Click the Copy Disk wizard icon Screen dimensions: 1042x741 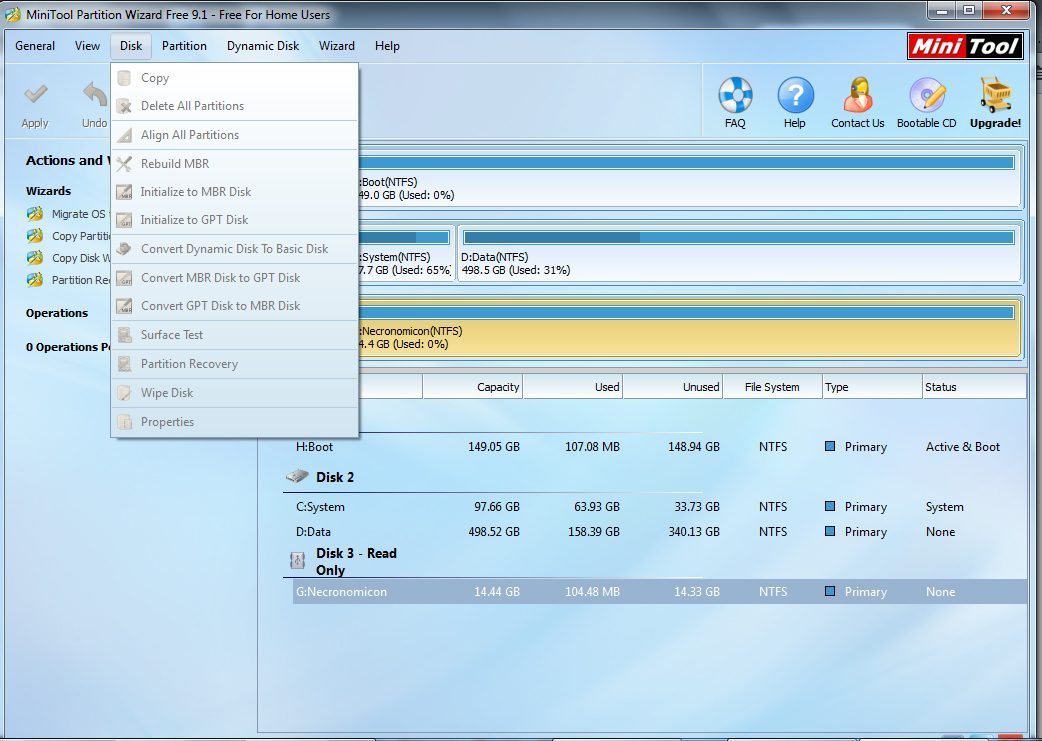click(35, 258)
